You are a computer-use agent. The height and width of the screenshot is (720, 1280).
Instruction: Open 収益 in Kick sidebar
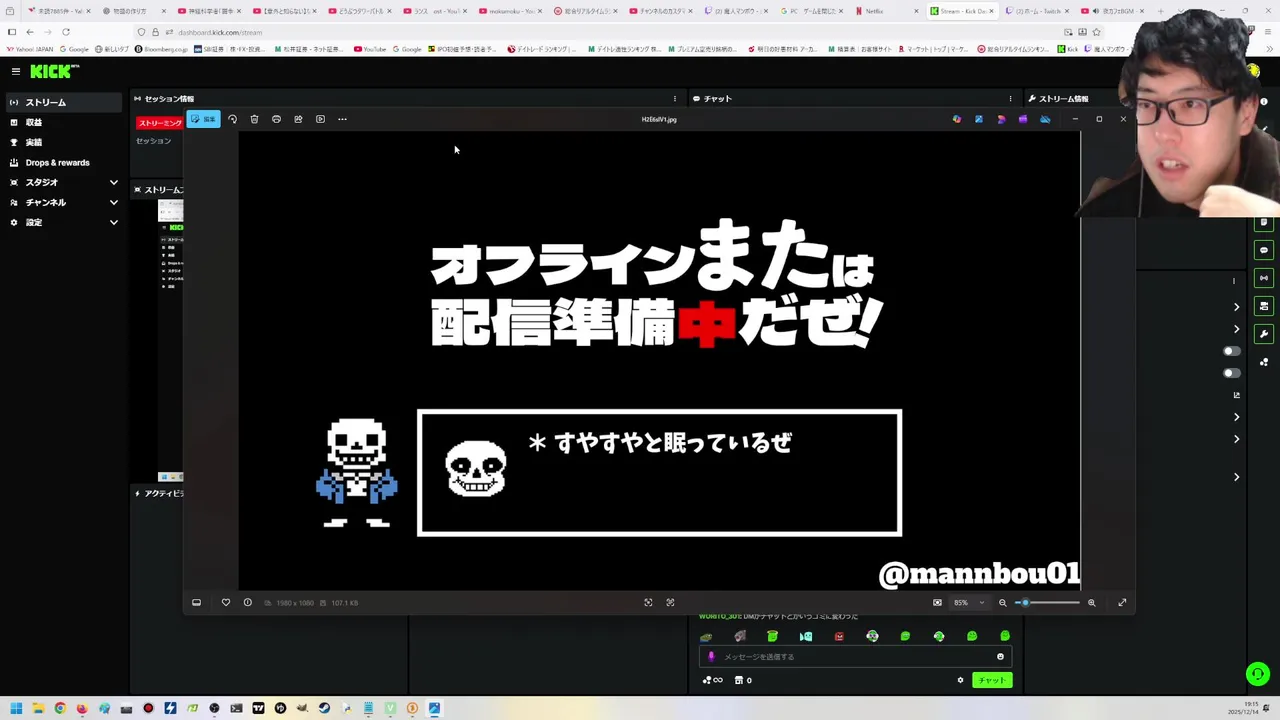pyautogui.click(x=34, y=122)
